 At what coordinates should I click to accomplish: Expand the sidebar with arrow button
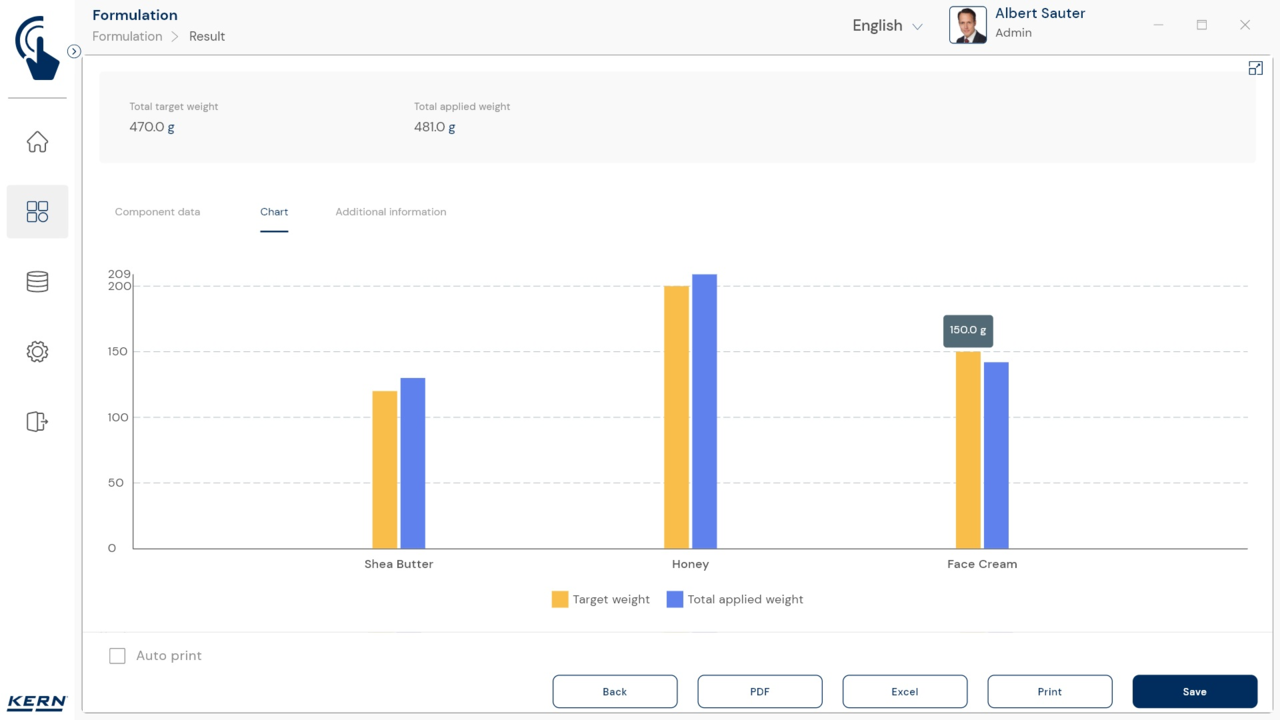coord(74,51)
